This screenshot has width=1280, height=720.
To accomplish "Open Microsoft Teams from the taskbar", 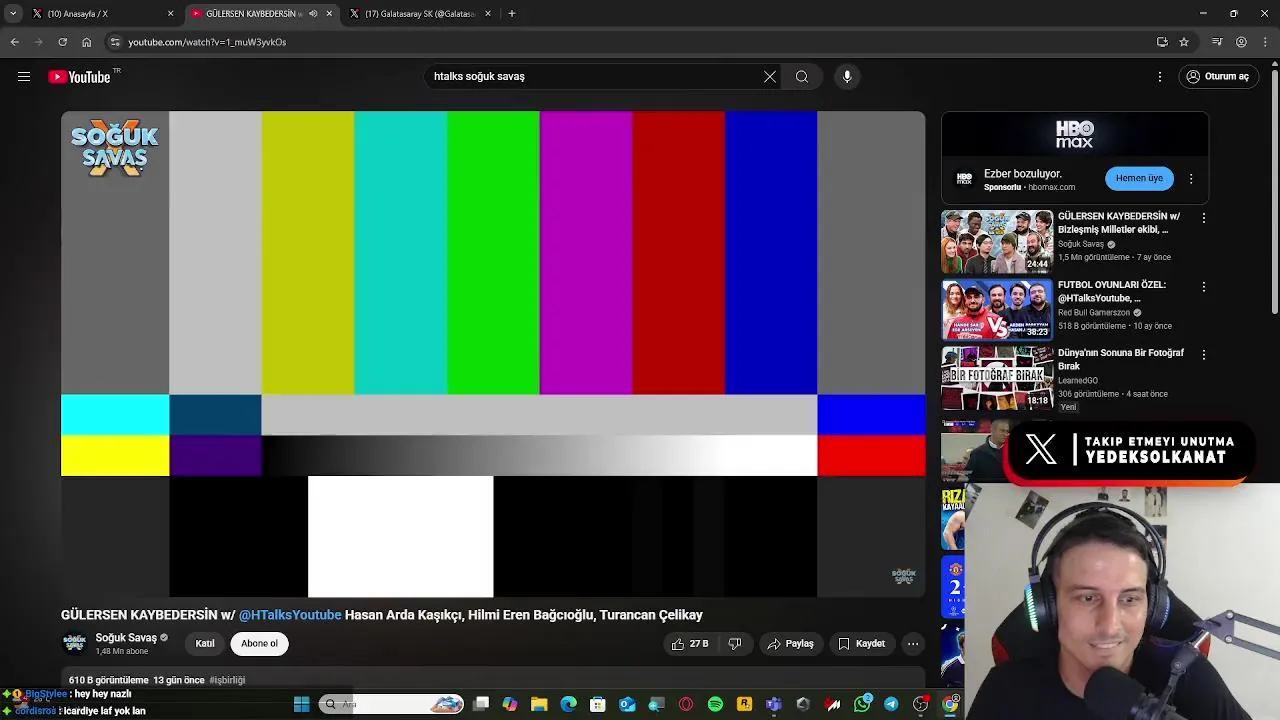I will point(774,704).
